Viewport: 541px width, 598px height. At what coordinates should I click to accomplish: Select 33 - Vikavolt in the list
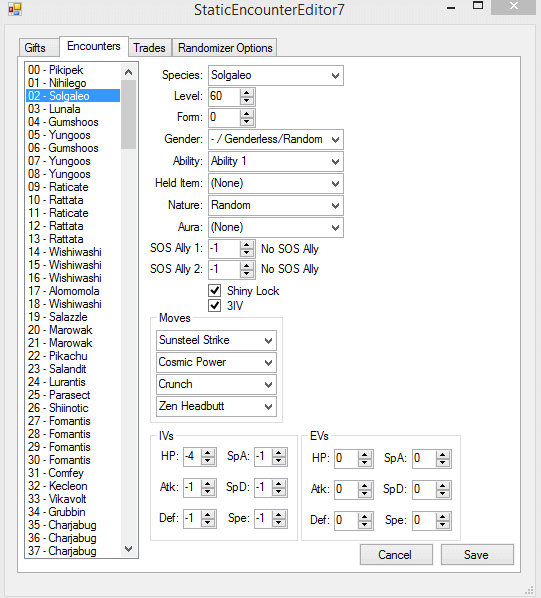pos(73,499)
